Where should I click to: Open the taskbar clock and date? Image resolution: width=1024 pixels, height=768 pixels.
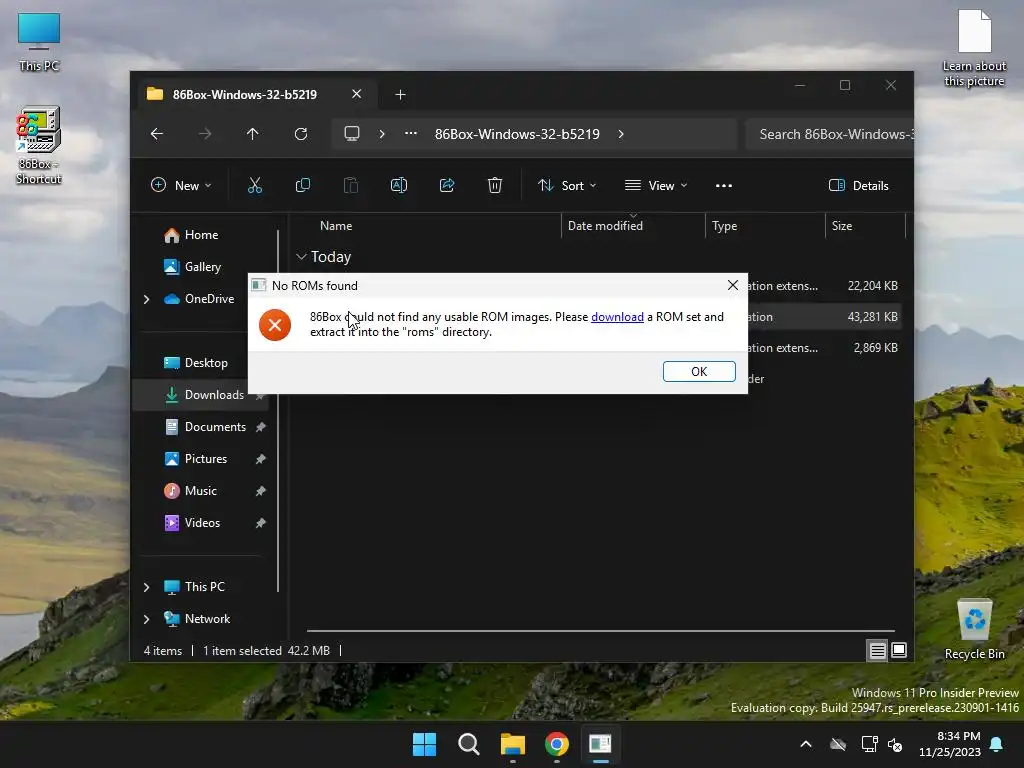[x=950, y=744]
